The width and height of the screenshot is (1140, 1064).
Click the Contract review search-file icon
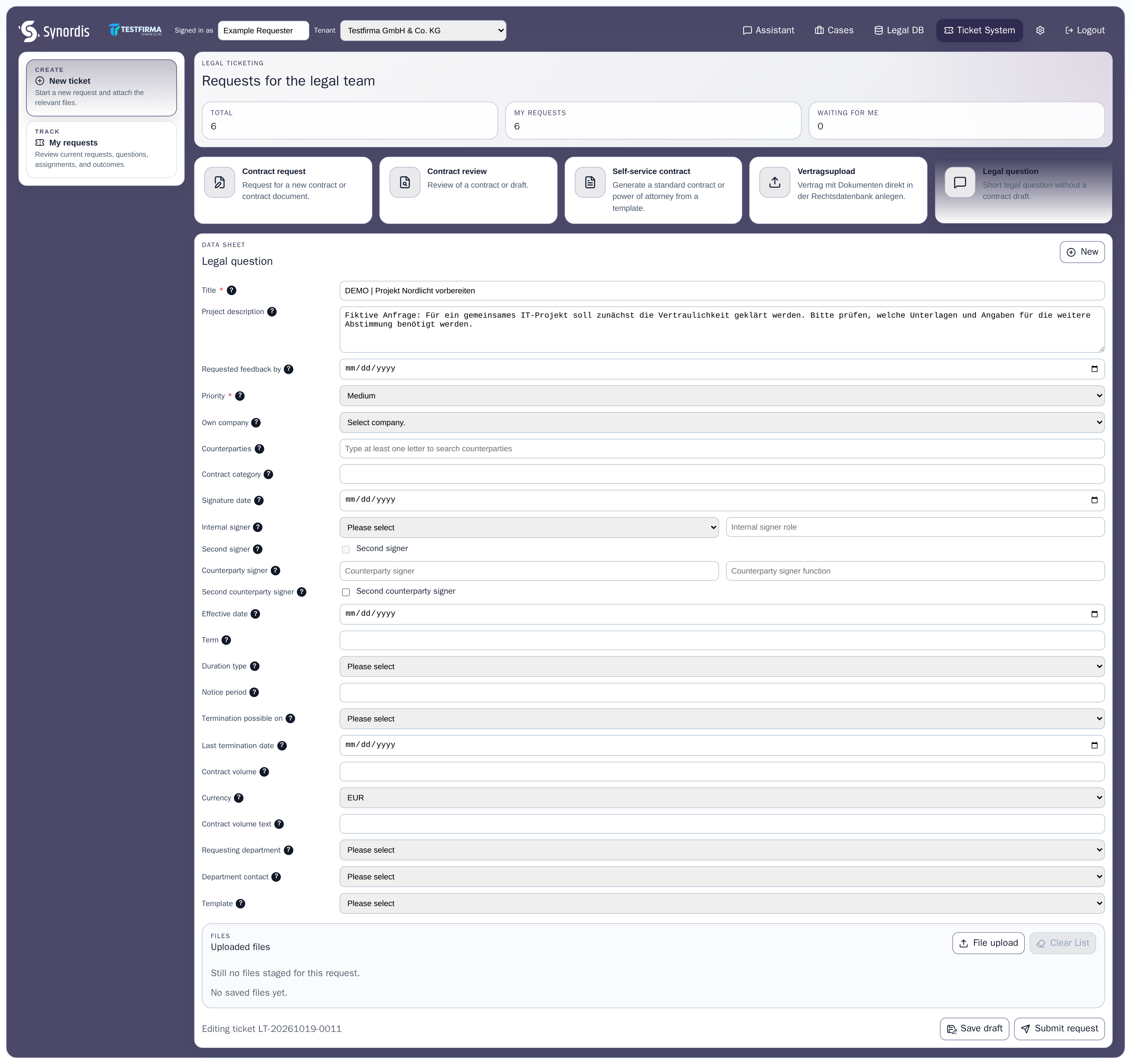[x=404, y=182]
